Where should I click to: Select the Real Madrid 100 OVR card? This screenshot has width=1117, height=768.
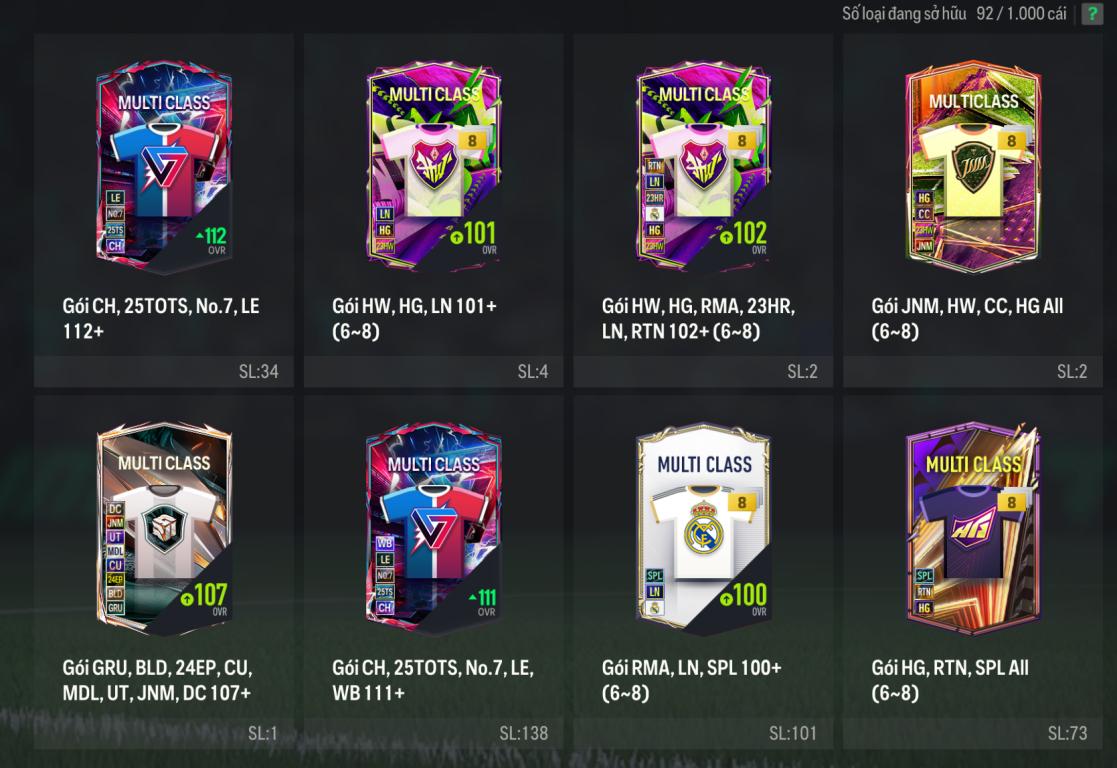click(703, 529)
